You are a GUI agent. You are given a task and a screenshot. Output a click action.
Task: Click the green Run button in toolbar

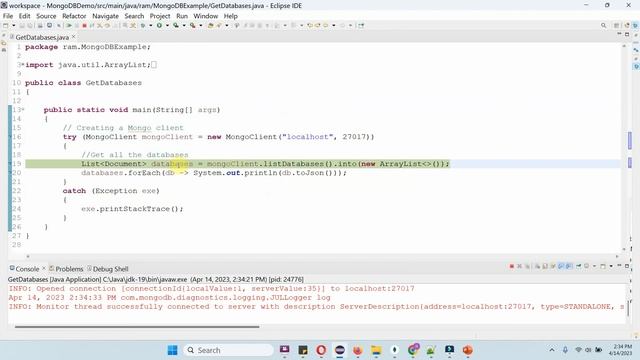tap(159, 25)
